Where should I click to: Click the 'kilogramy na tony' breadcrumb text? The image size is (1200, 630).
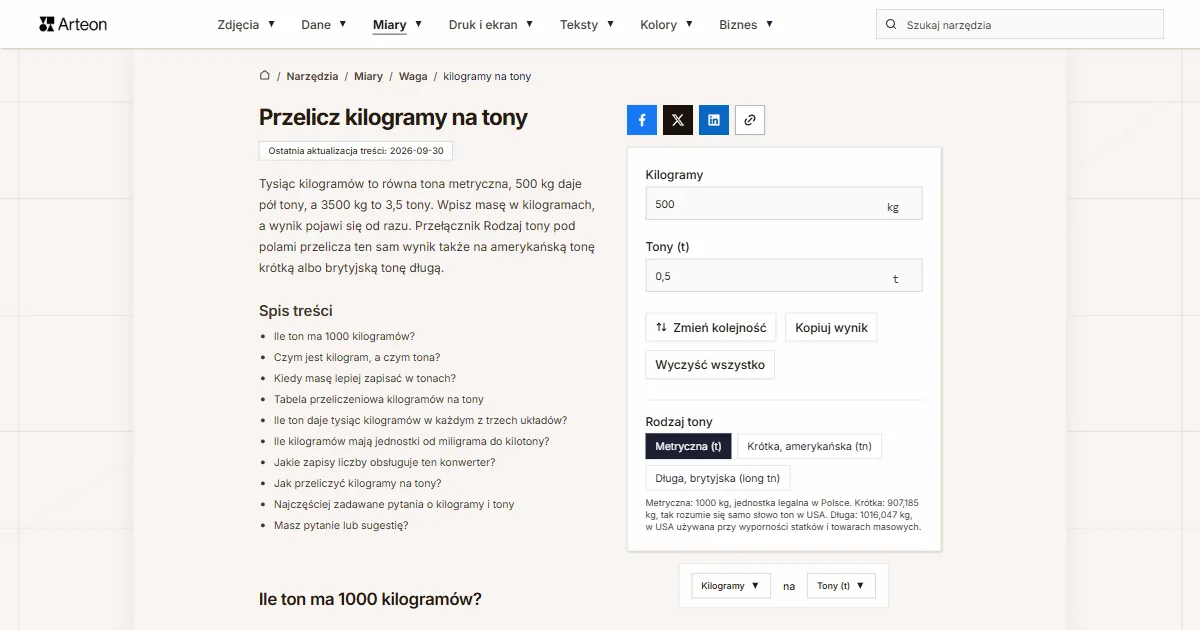coord(487,77)
